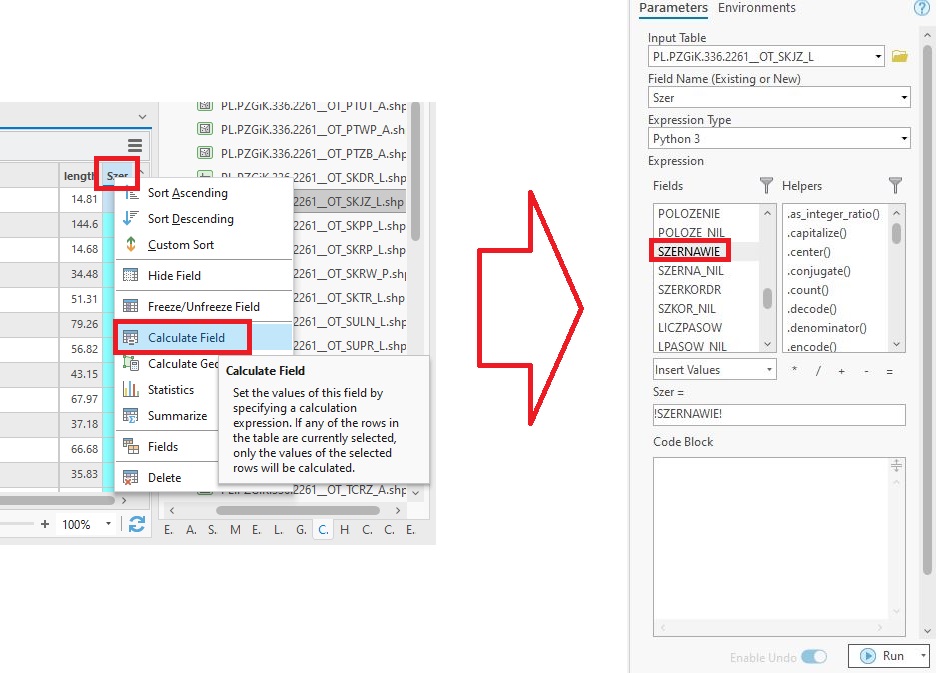Select Sort Ascending in context menu
938x673 pixels.
[187, 193]
